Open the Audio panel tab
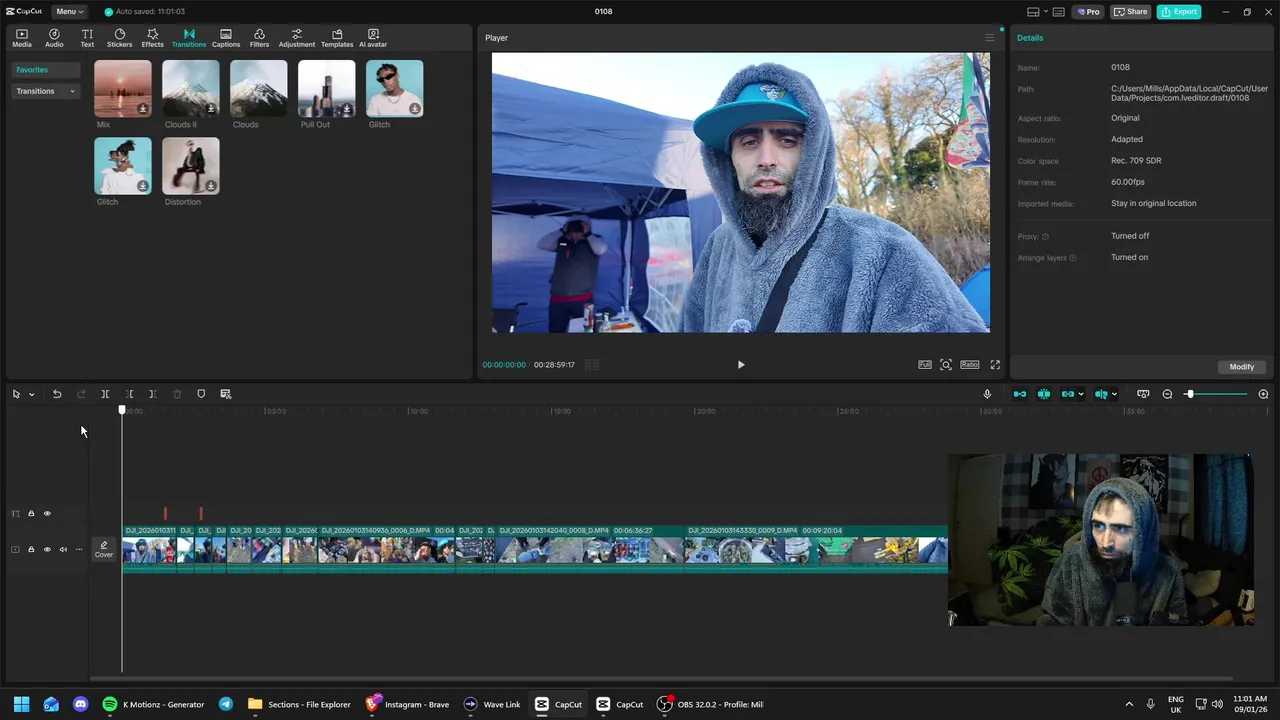 [x=54, y=38]
